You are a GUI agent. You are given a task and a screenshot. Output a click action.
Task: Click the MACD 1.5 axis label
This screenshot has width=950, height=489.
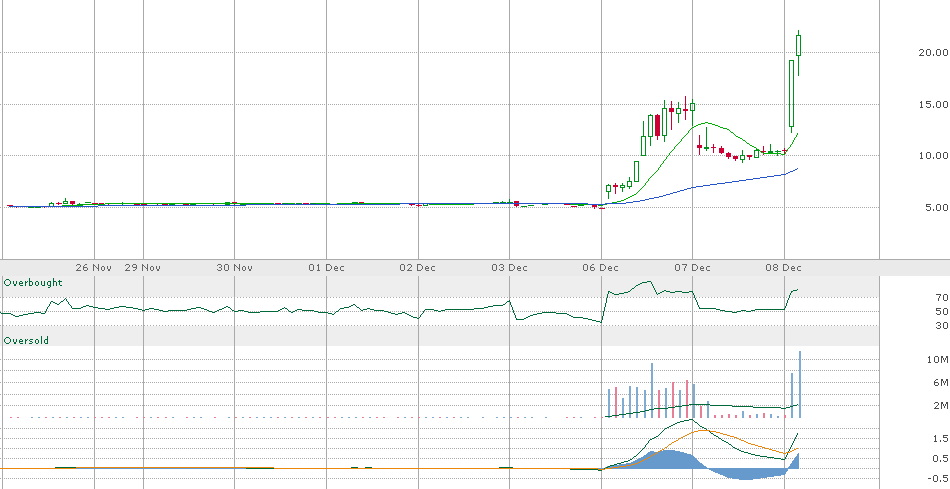pos(941,439)
